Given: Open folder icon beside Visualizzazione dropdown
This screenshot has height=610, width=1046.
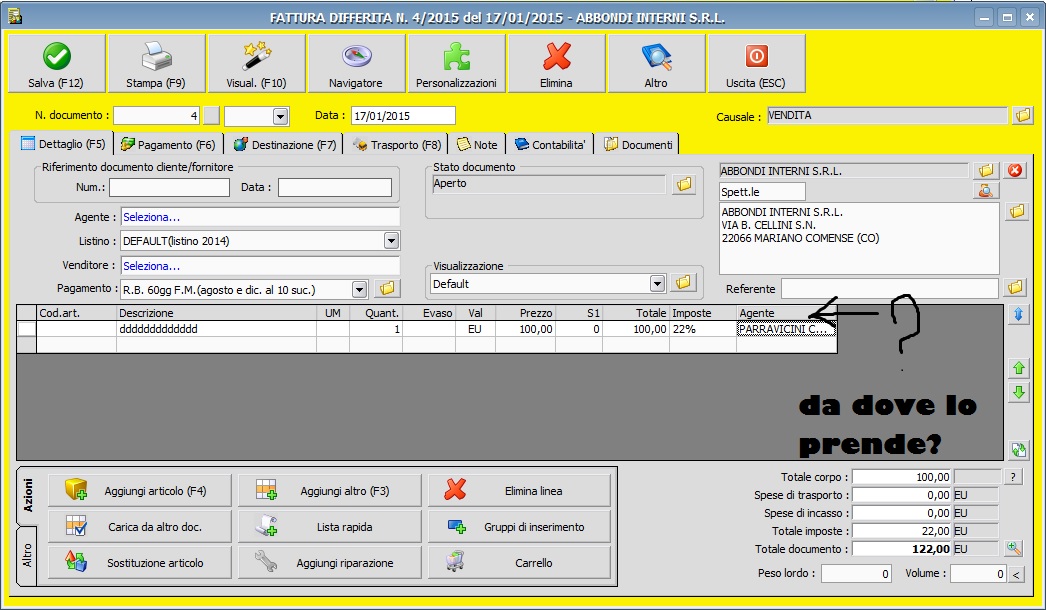Looking at the screenshot, I should coord(683,282).
